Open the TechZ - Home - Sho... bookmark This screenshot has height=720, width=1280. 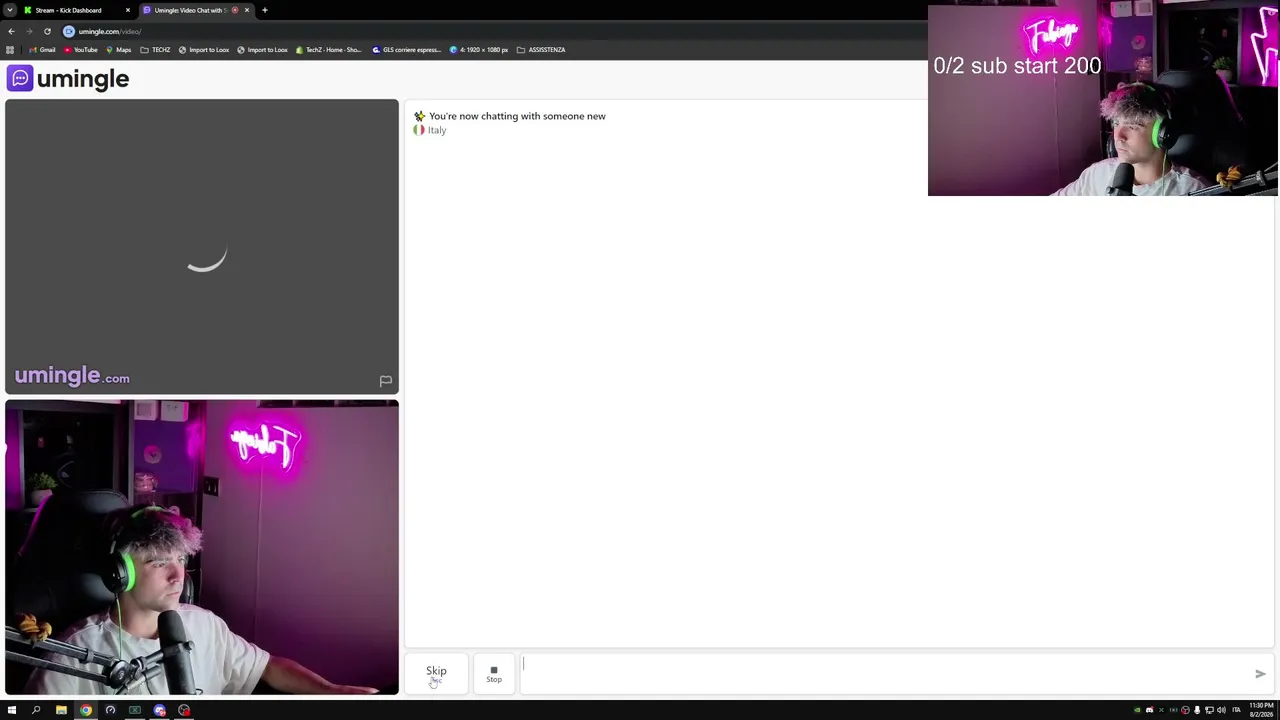[329, 50]
